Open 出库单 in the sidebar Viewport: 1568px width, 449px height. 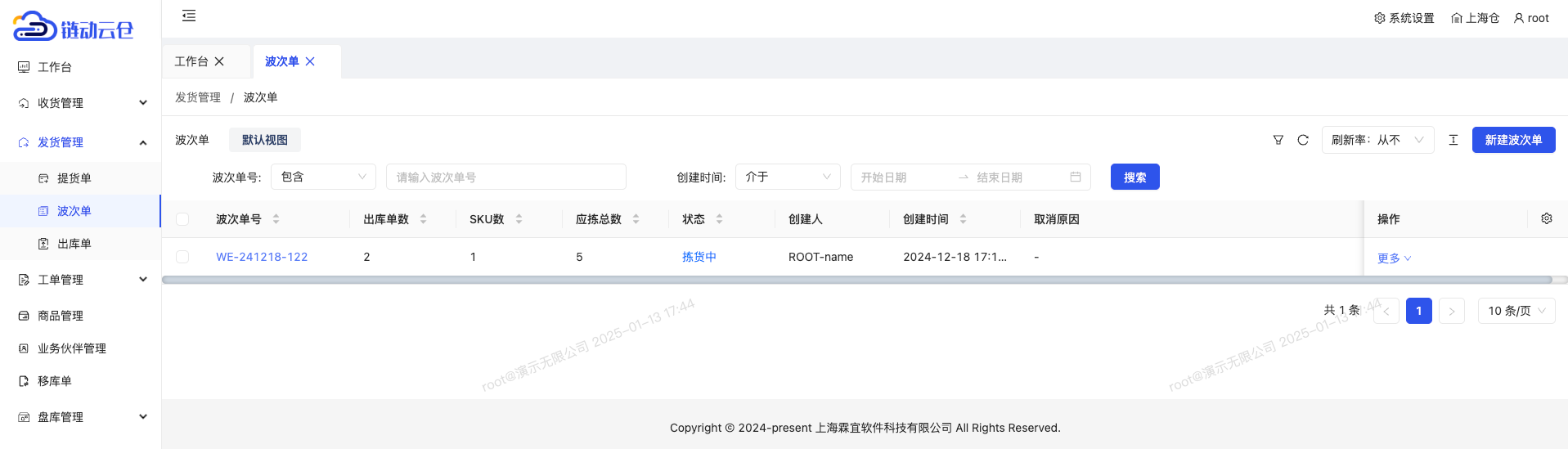point(74,244)
